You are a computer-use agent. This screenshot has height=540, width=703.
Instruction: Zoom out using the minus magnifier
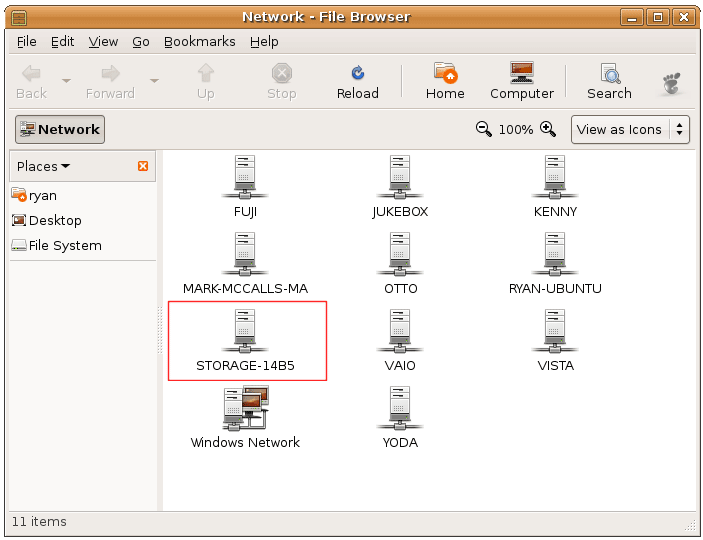coord(484,129)
